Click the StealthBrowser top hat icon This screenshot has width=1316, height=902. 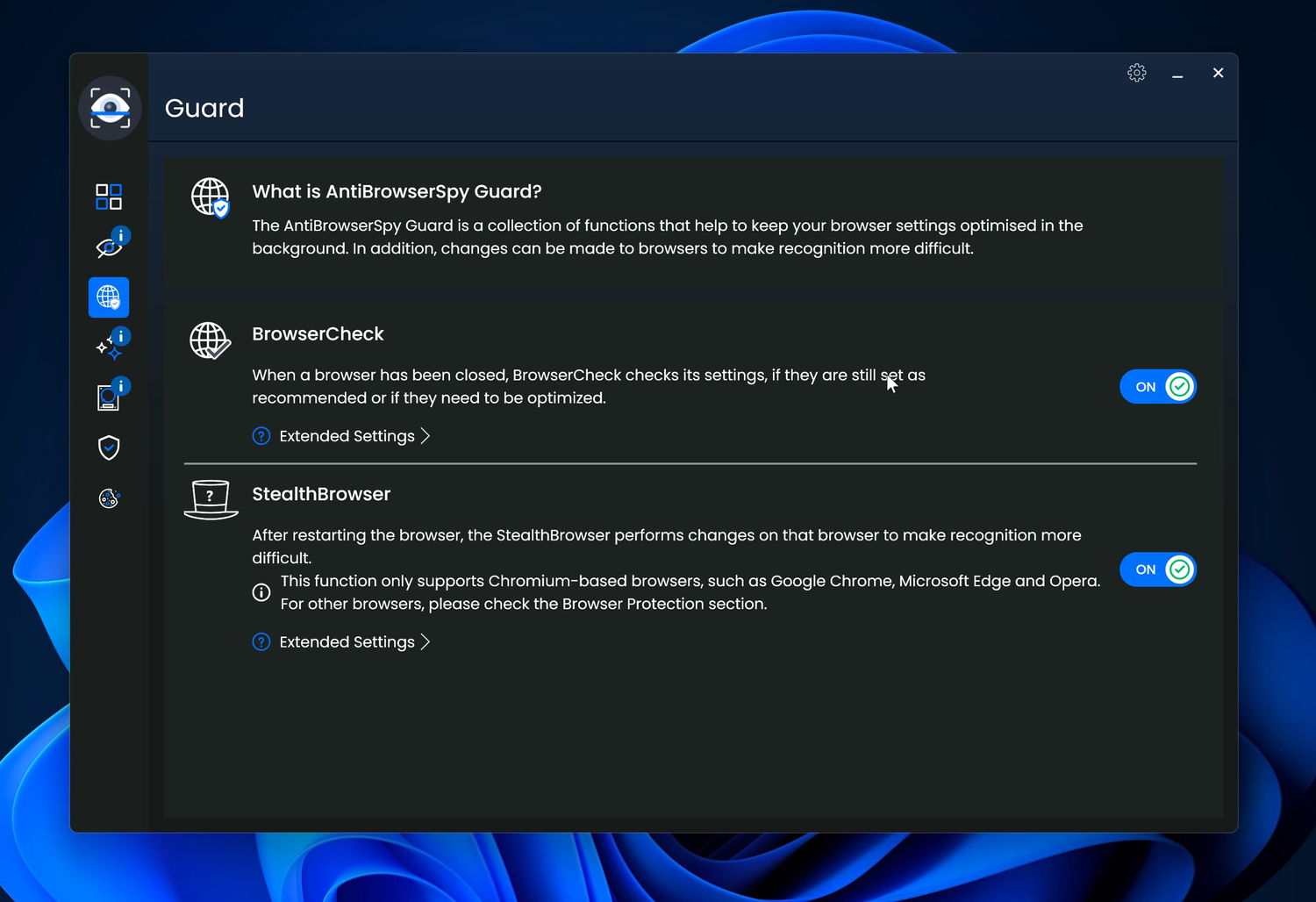(211, 499)
